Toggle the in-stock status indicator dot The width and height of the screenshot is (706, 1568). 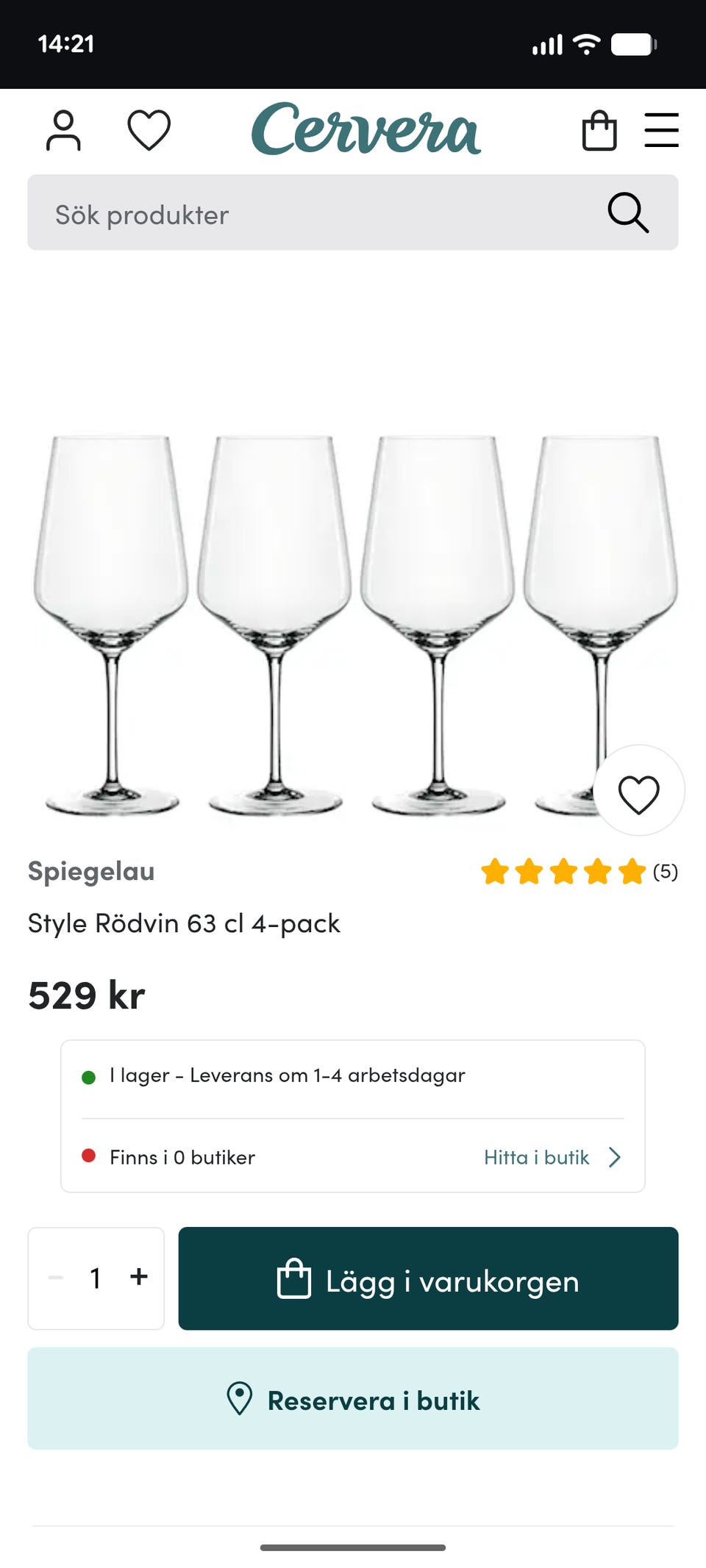[88, 1075]
